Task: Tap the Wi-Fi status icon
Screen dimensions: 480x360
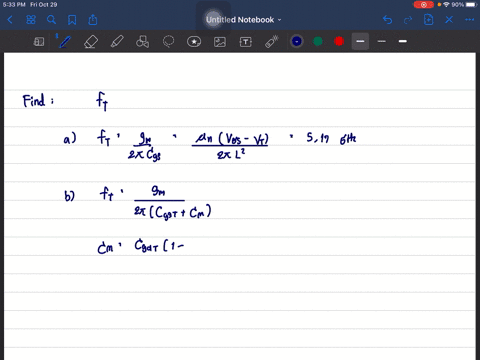Action: pyautogui.click(x=446, y=5)
